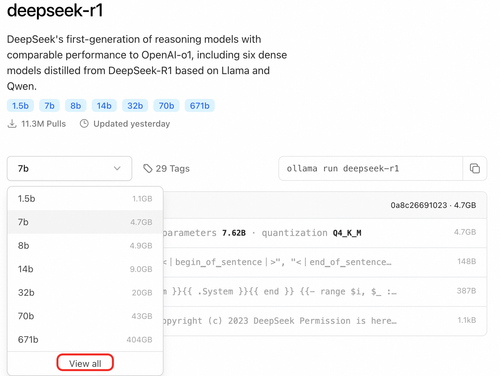Screen dimensions: 500x376
Task: Click the clock icon beside Updated yesterday
Action: [84, 124]
